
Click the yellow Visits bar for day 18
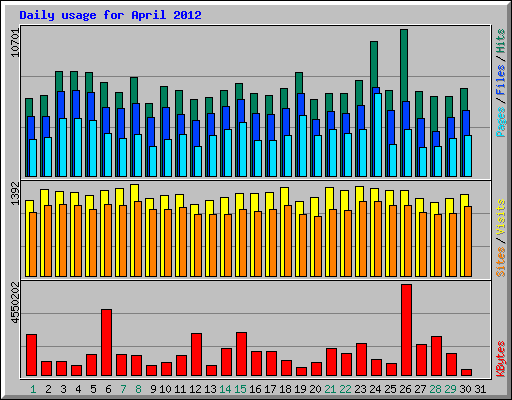coord(285,196)
